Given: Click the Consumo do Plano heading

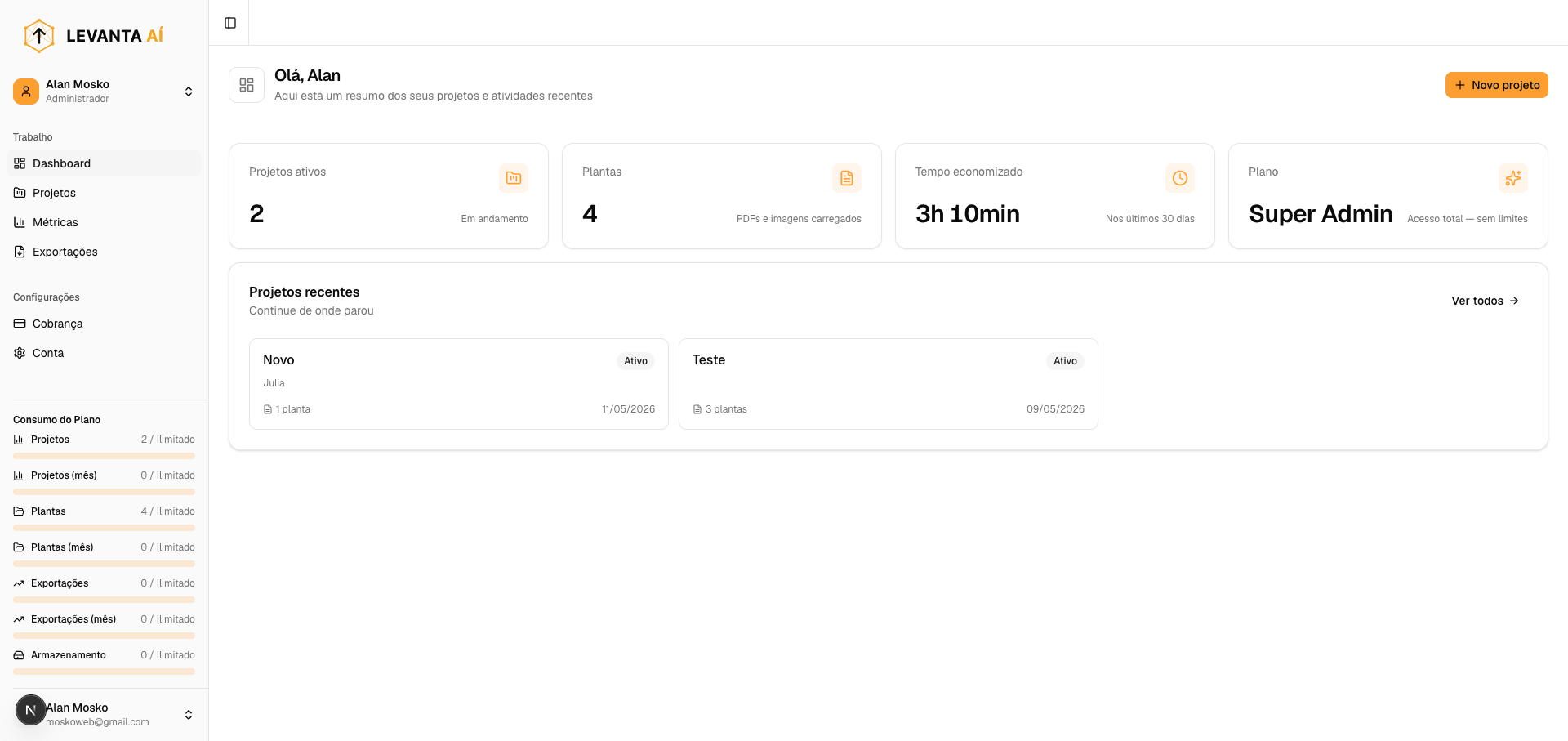Looking at the screenshot, I should pyautogui.click(x=57, y=420).
